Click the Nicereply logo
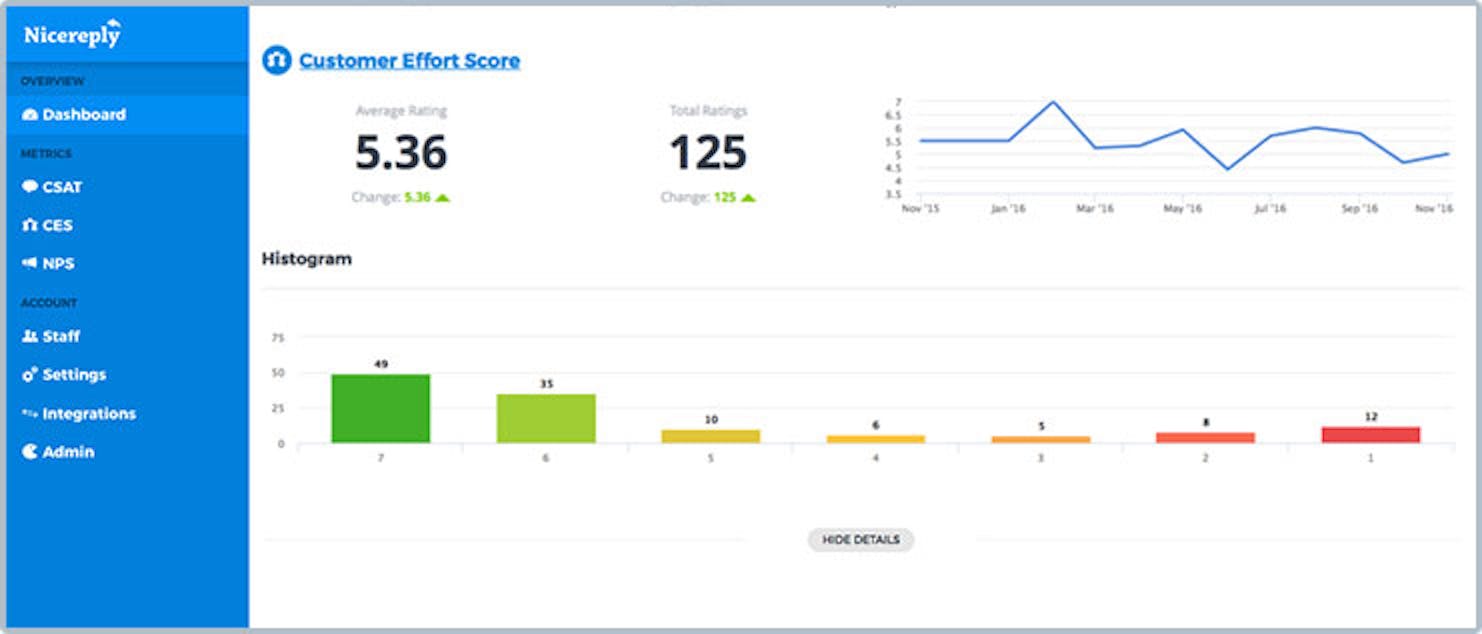The width and height of the screenshot is (1482, 634). [x=72, y=34]
